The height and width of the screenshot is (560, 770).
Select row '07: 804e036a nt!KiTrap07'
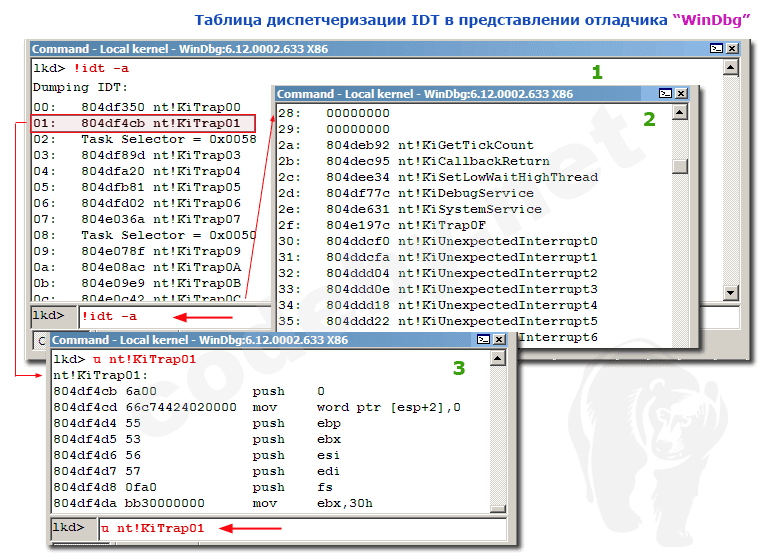pyautogui.click(x=137, y=219)
